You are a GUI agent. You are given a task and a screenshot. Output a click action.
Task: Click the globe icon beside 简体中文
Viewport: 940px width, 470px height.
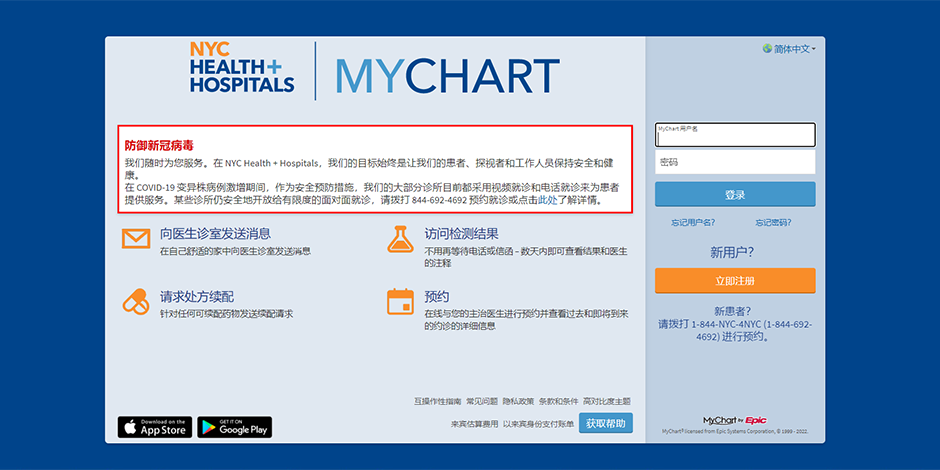tap(767, 48)
